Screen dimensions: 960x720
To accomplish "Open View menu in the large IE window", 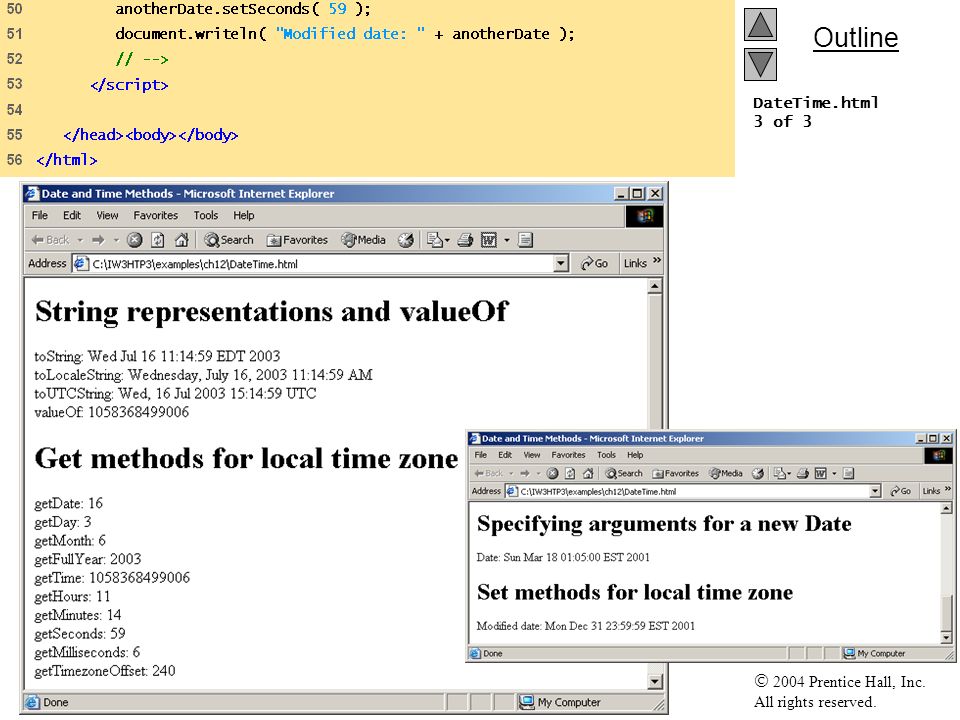I will tap(107, 216).
